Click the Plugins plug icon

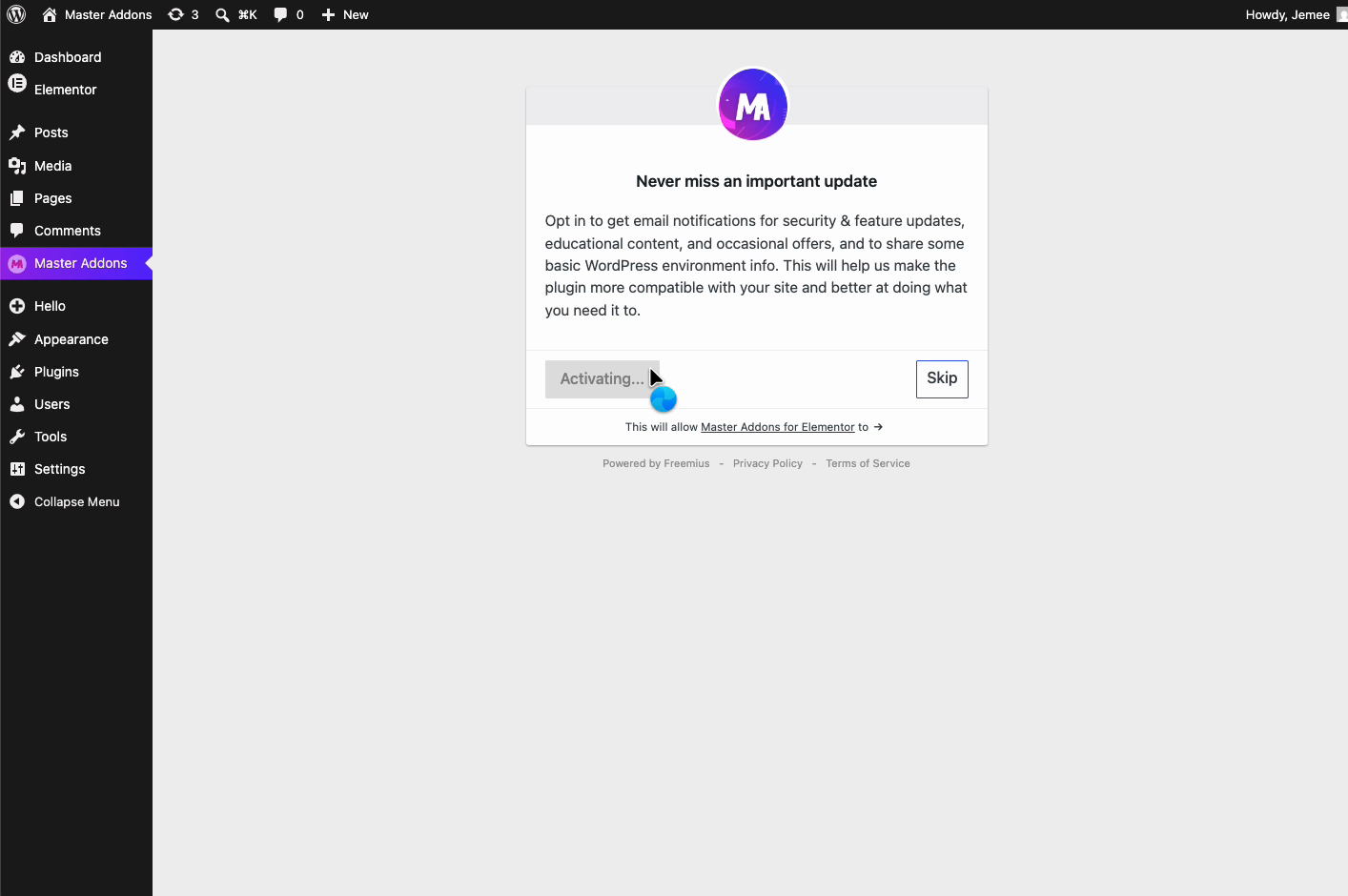coord(17,372)
